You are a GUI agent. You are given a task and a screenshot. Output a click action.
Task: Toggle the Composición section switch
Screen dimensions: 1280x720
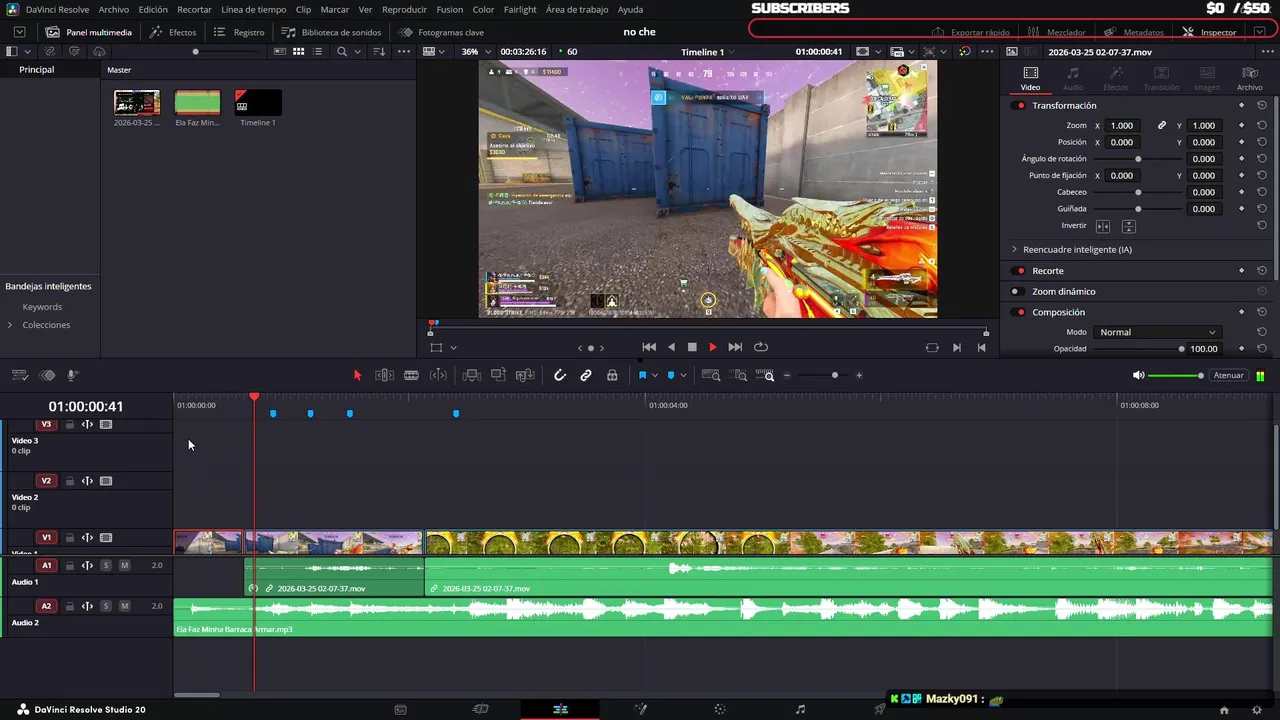(1020, 312)
